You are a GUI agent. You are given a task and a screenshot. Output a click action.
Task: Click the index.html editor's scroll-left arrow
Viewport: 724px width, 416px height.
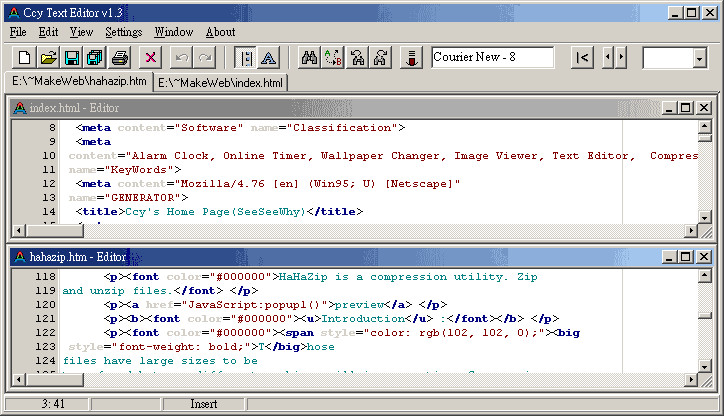18,230
